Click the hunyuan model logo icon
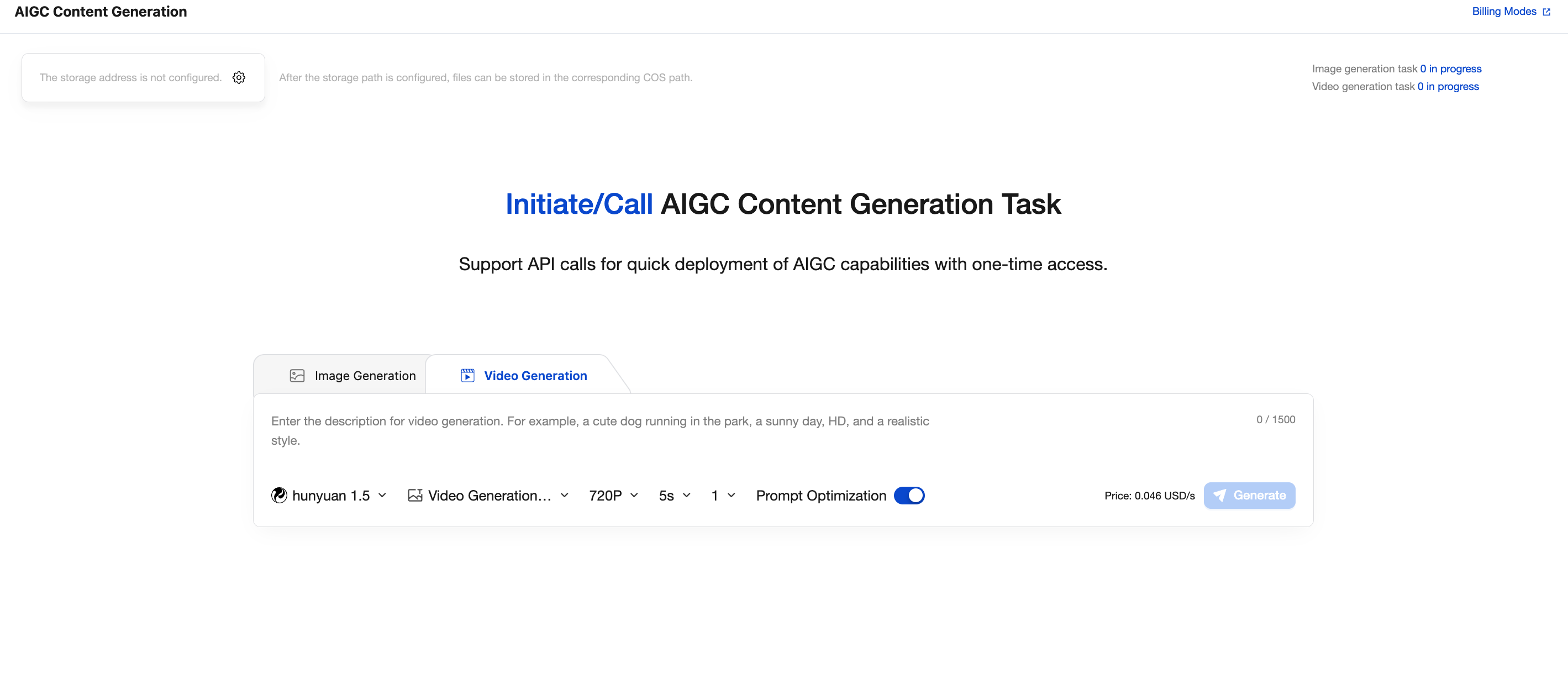The height and width of the screenshot is (695, 1568). [279, 496]
